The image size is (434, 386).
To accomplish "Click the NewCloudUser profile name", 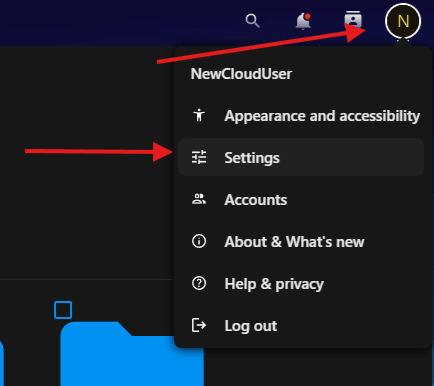I will click(241, 74).
